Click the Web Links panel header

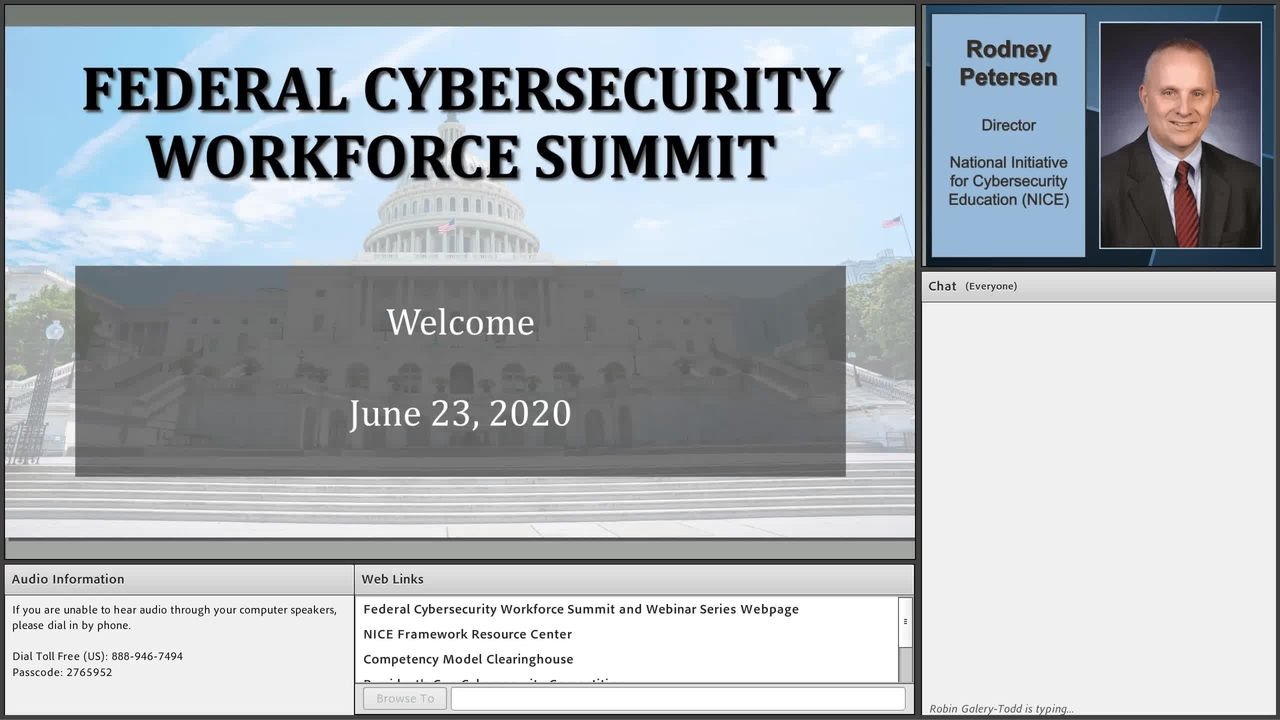[634, 579]
